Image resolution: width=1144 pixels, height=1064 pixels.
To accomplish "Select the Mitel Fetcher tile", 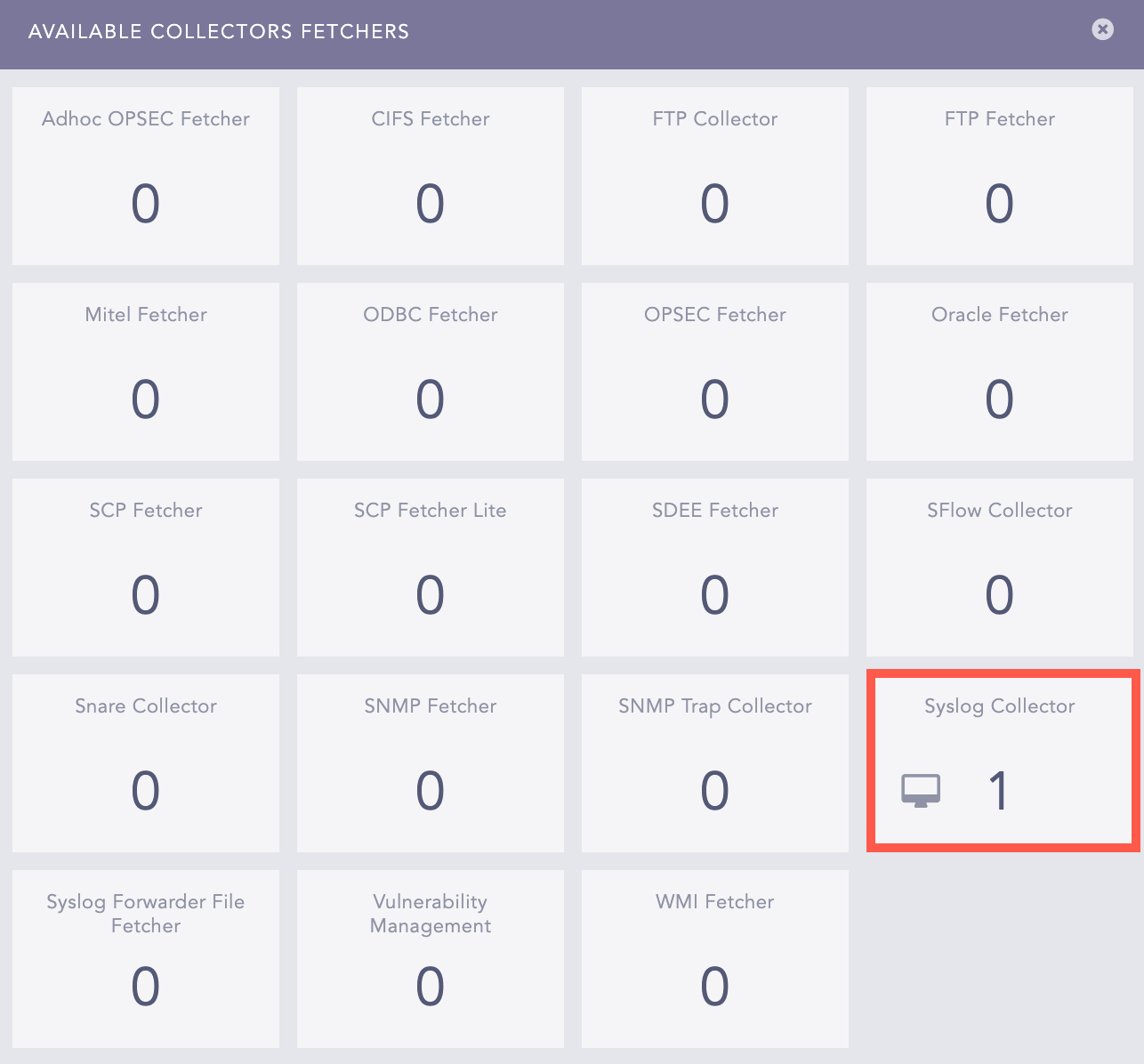I will pyautogui.click(x=145, y=372).
